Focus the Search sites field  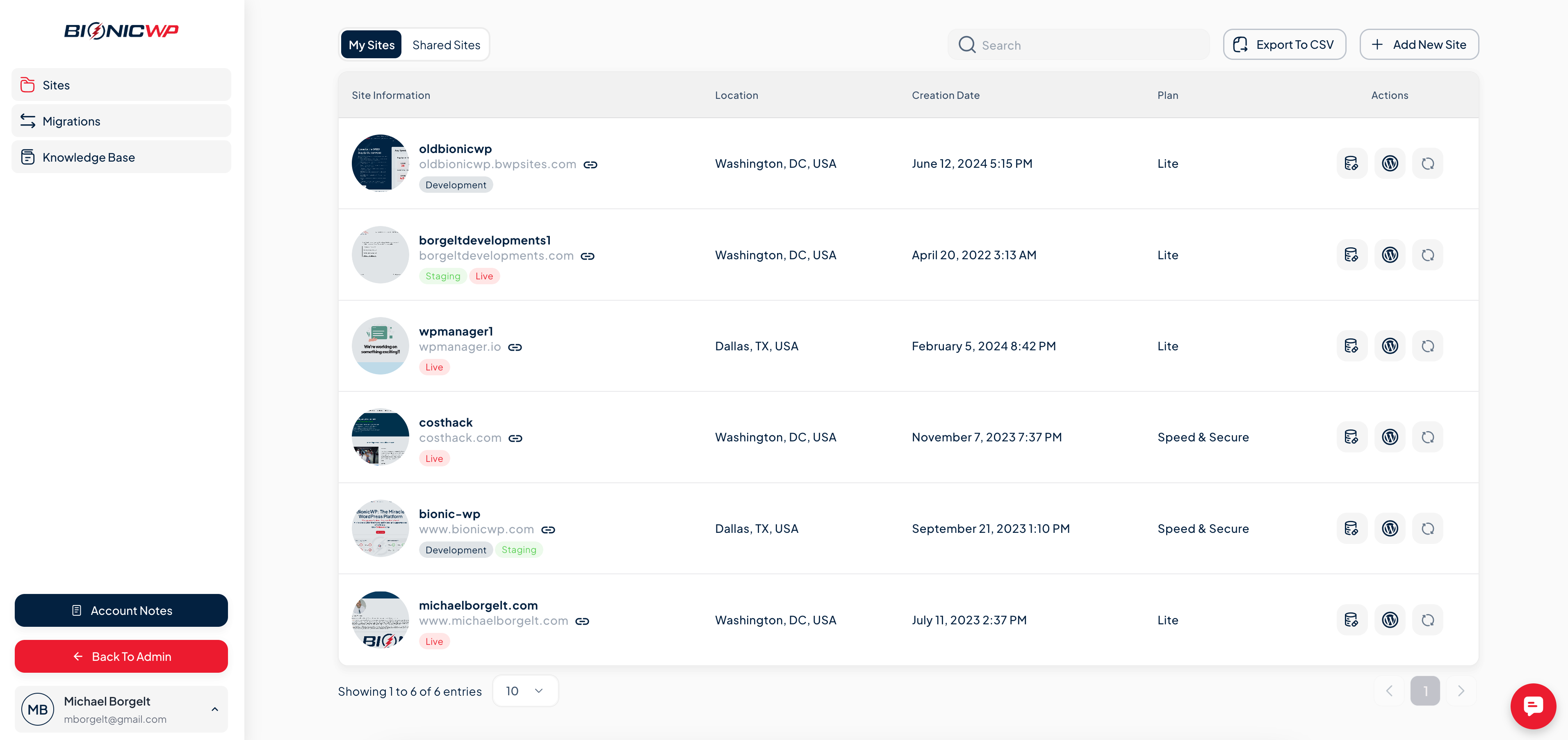click(1078, 44)
